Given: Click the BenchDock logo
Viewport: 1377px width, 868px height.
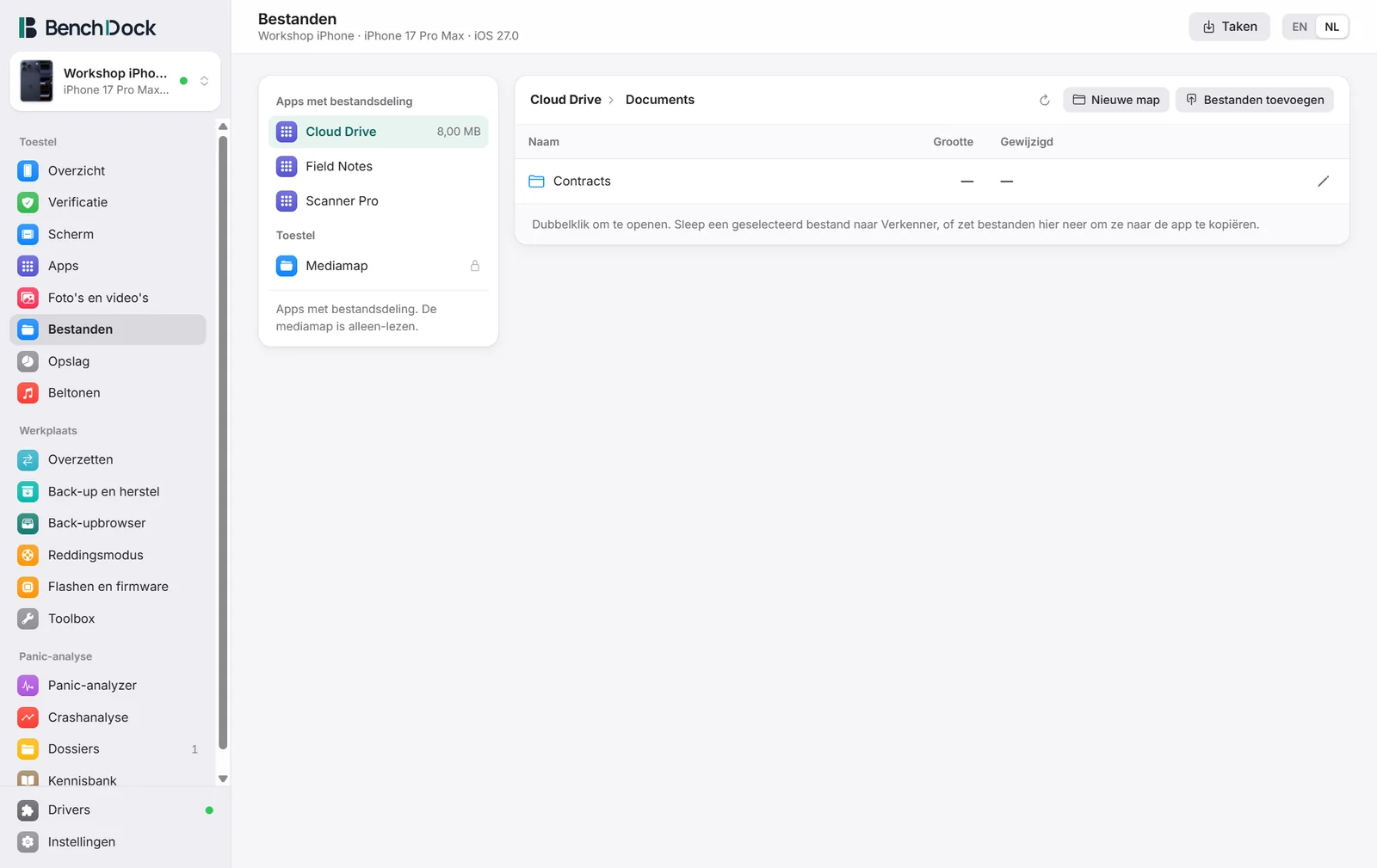Looking at the screenshot, I should pyautogui.click(x=87, y=28).
